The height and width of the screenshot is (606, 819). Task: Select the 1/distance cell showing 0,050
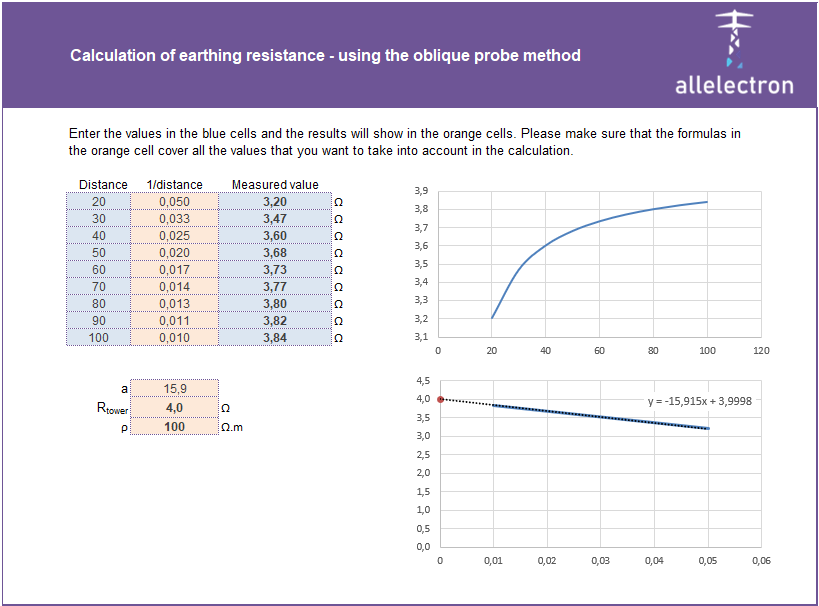point(174,202)
